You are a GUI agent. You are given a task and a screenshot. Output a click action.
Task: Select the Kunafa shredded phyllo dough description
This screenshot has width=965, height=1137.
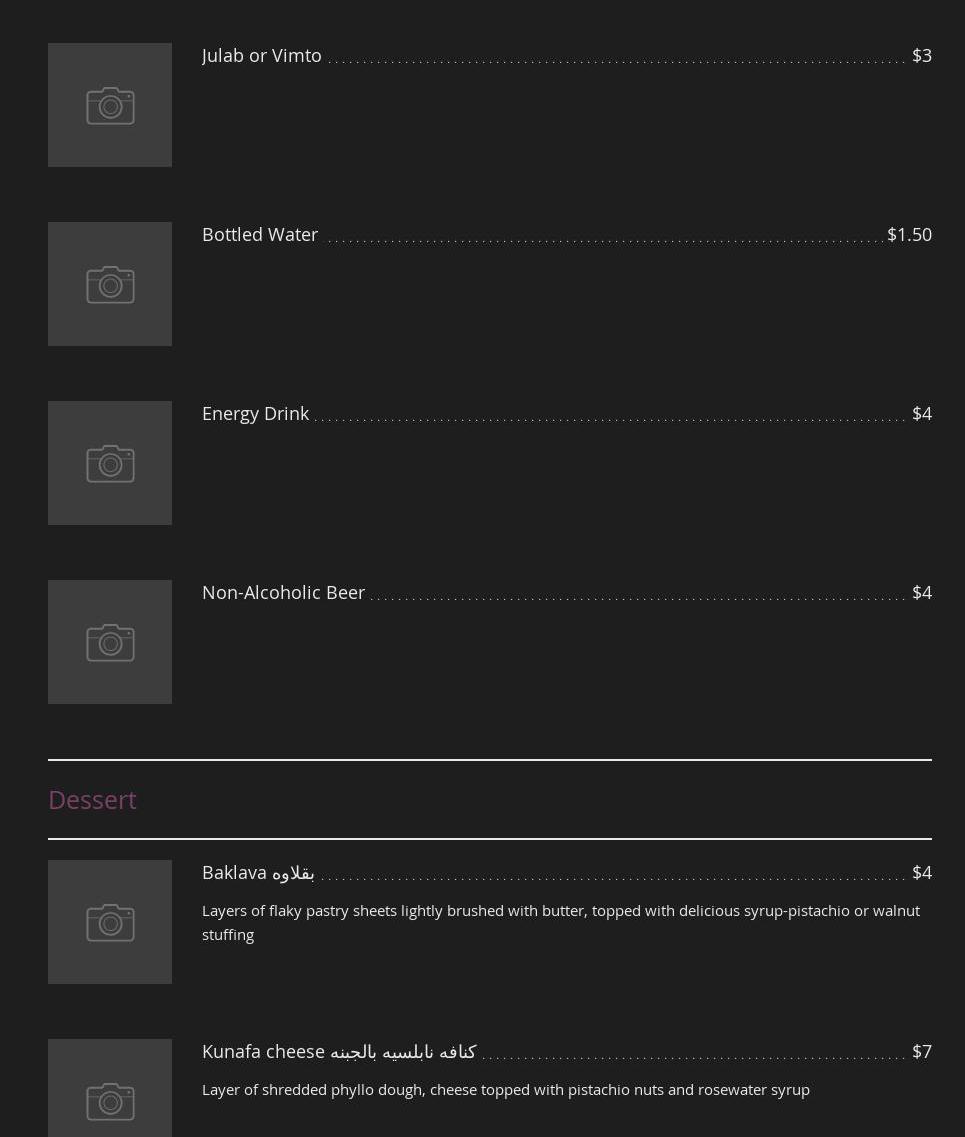(x=505, y=1090)
